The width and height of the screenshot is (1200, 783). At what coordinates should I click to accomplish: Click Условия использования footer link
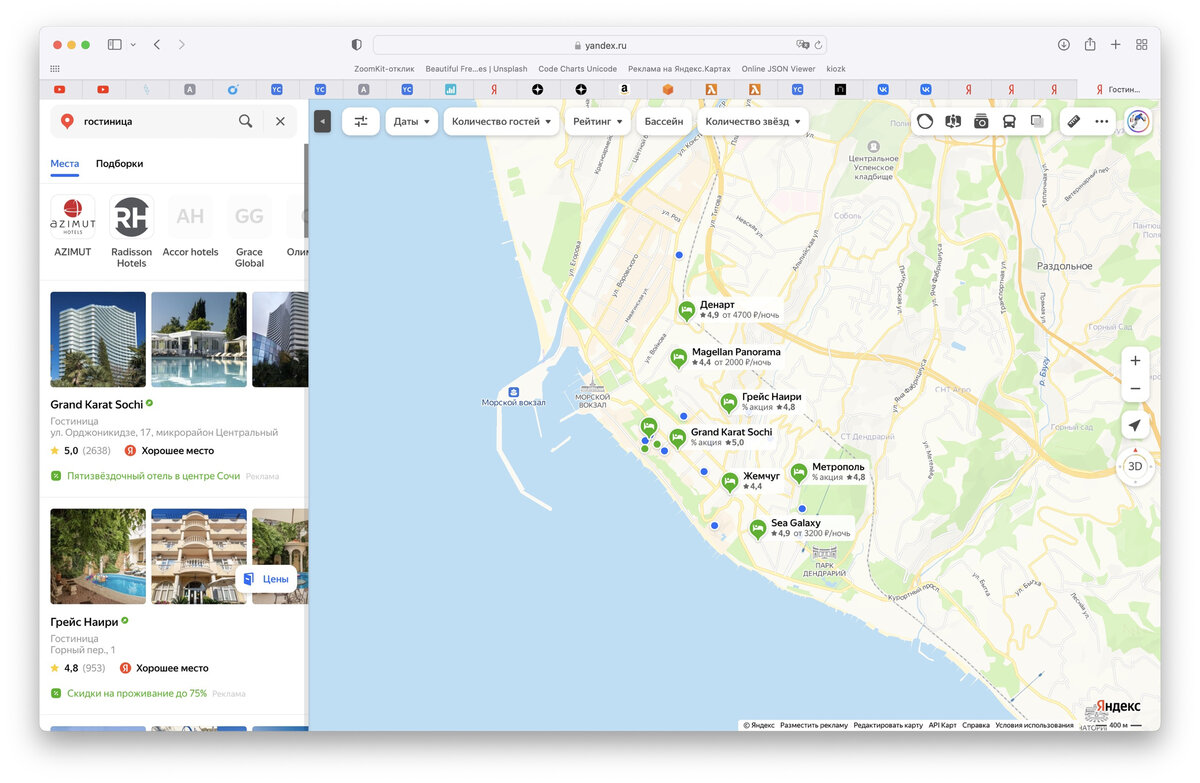[1034, 725]
